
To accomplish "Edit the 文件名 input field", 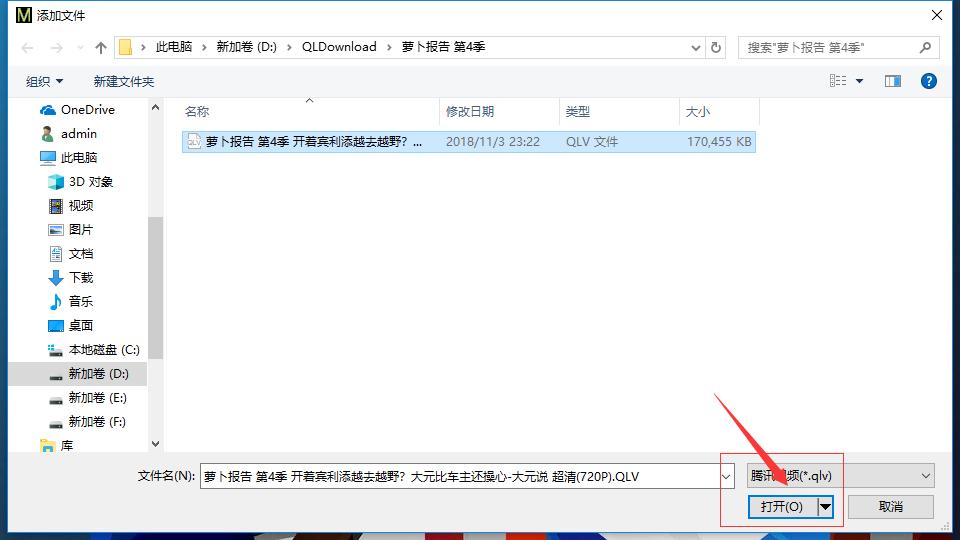I will (459, 476).
